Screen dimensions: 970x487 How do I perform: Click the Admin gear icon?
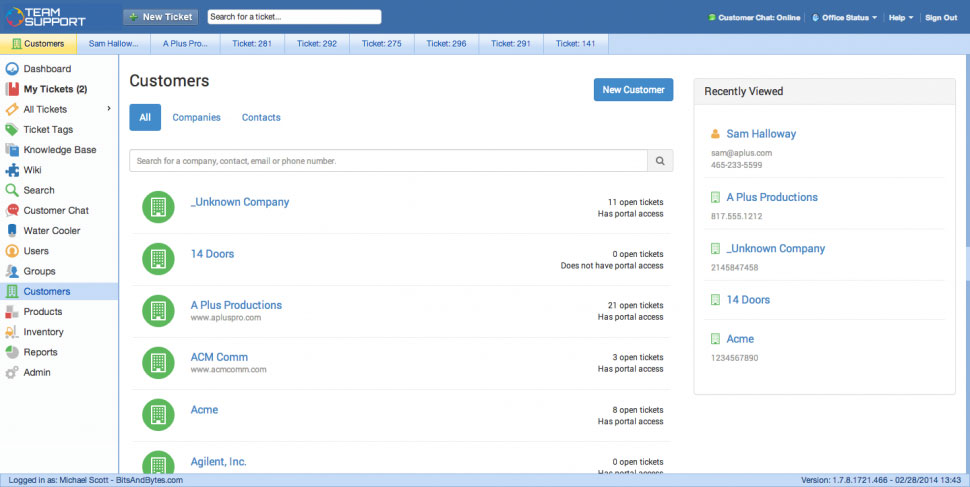[12, 373]
